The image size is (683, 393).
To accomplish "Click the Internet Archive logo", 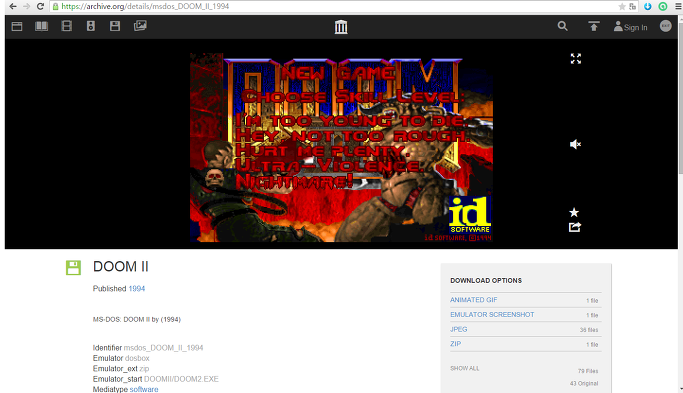I will (x=341, y=27).
